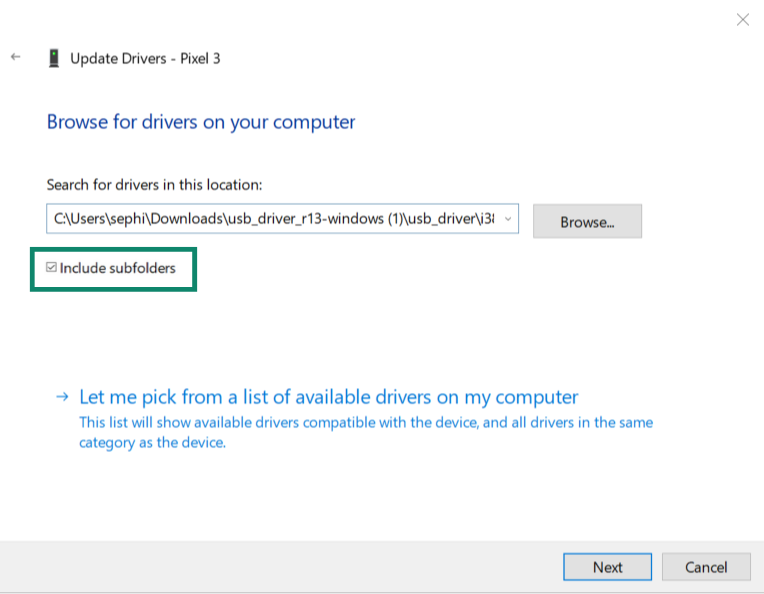
Task: Click the Update Drivers - Pixel 3 title
Action: pos(145,58)
